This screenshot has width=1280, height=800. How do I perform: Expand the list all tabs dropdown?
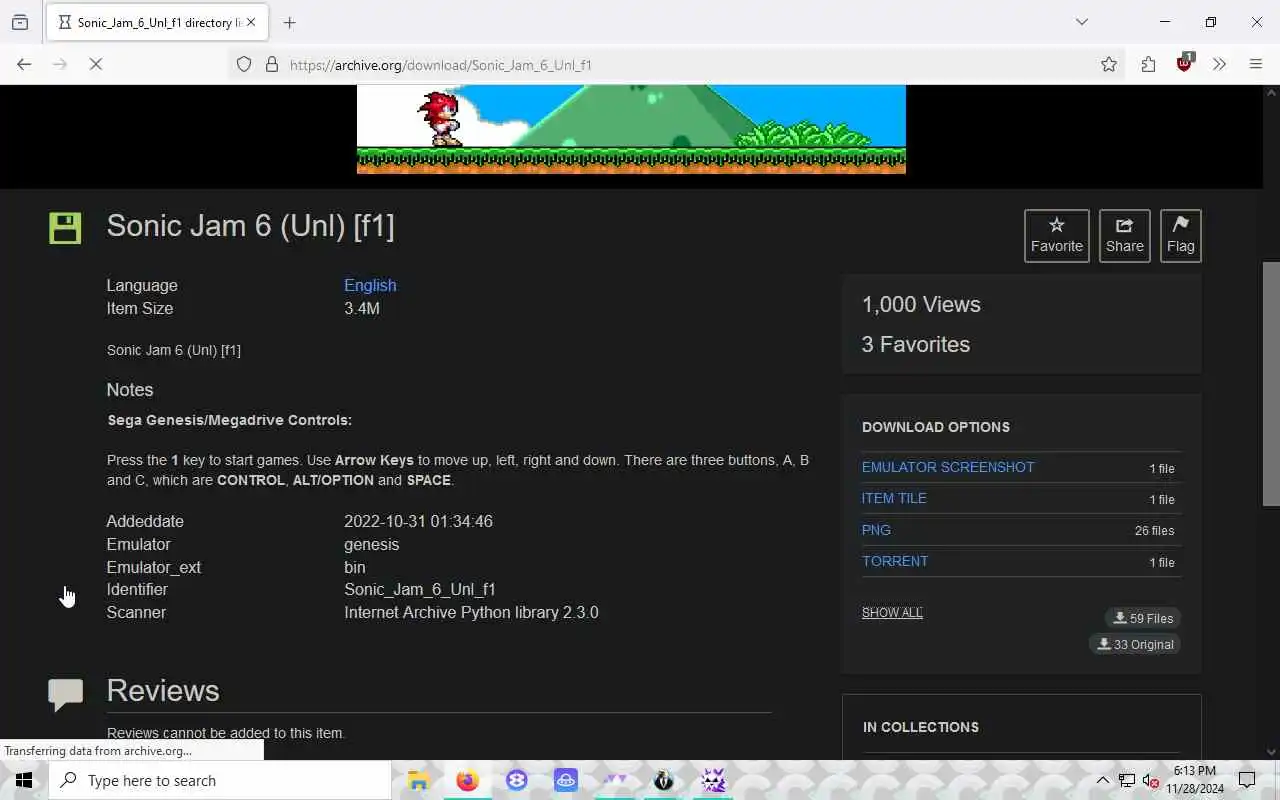tap(1082, 22)
